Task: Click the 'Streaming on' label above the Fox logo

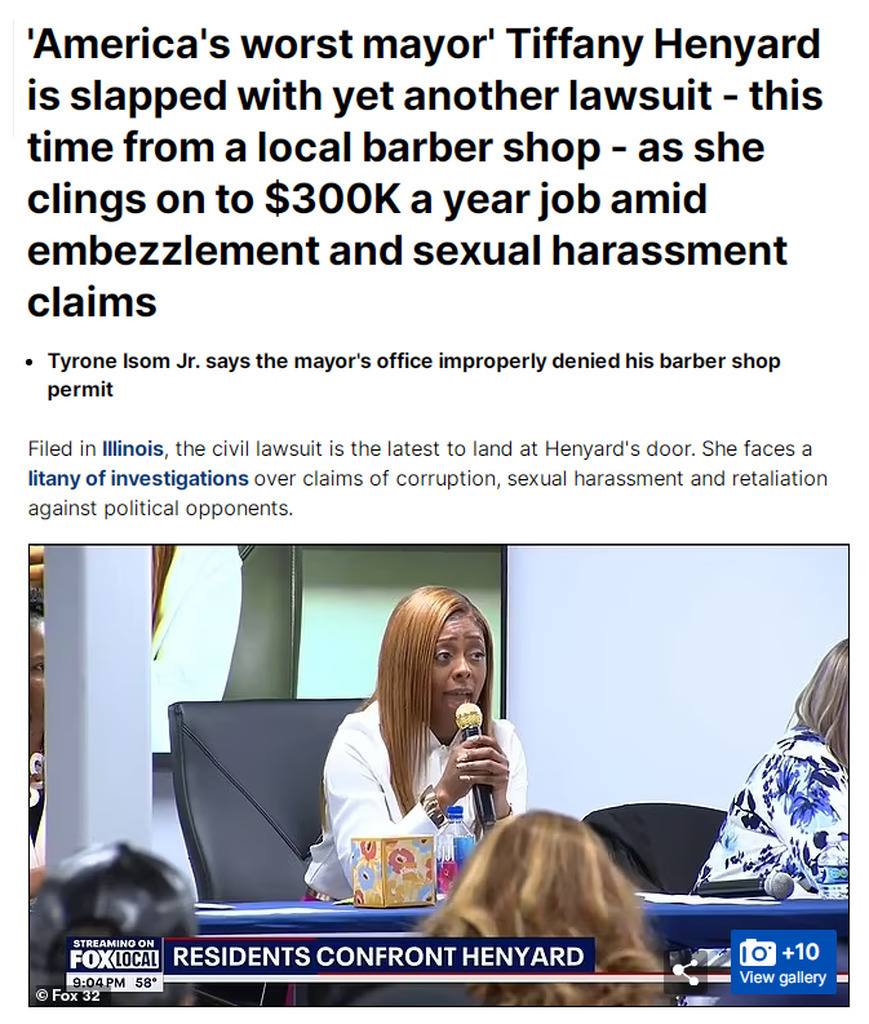Action: (114, 943)
